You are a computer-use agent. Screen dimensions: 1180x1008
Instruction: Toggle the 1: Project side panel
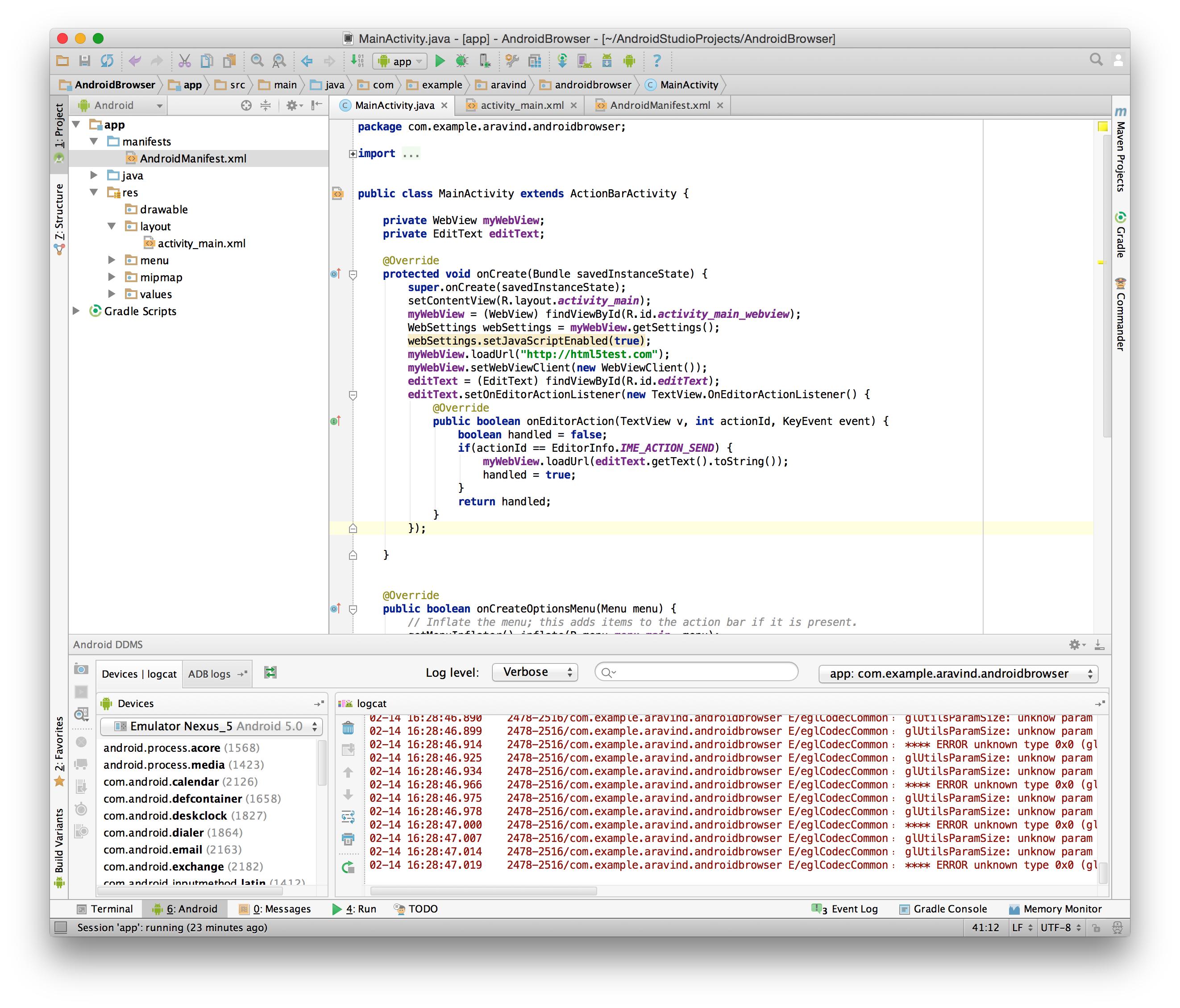coord(59,125)
